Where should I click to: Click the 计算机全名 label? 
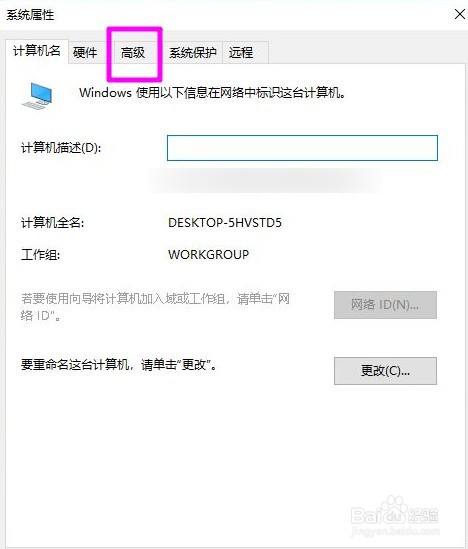coord(53,223)
